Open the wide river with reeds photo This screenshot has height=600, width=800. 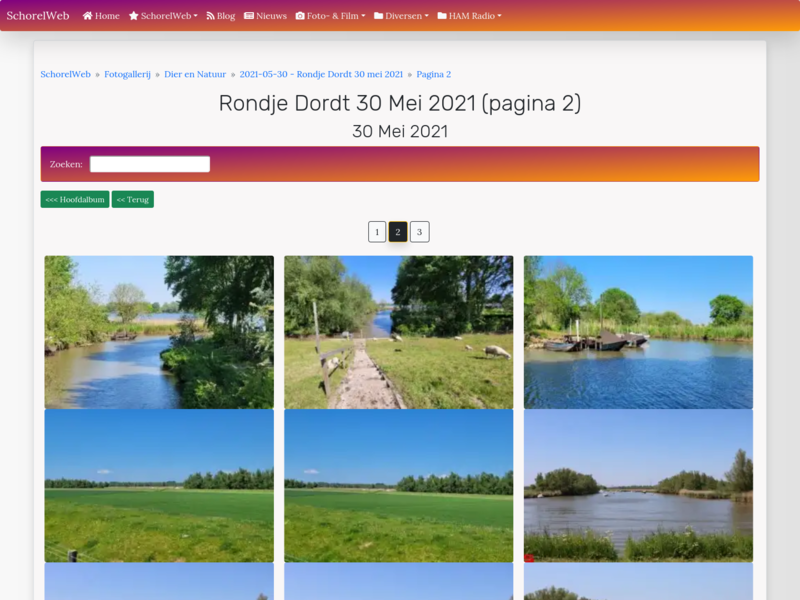coord(638,486)
